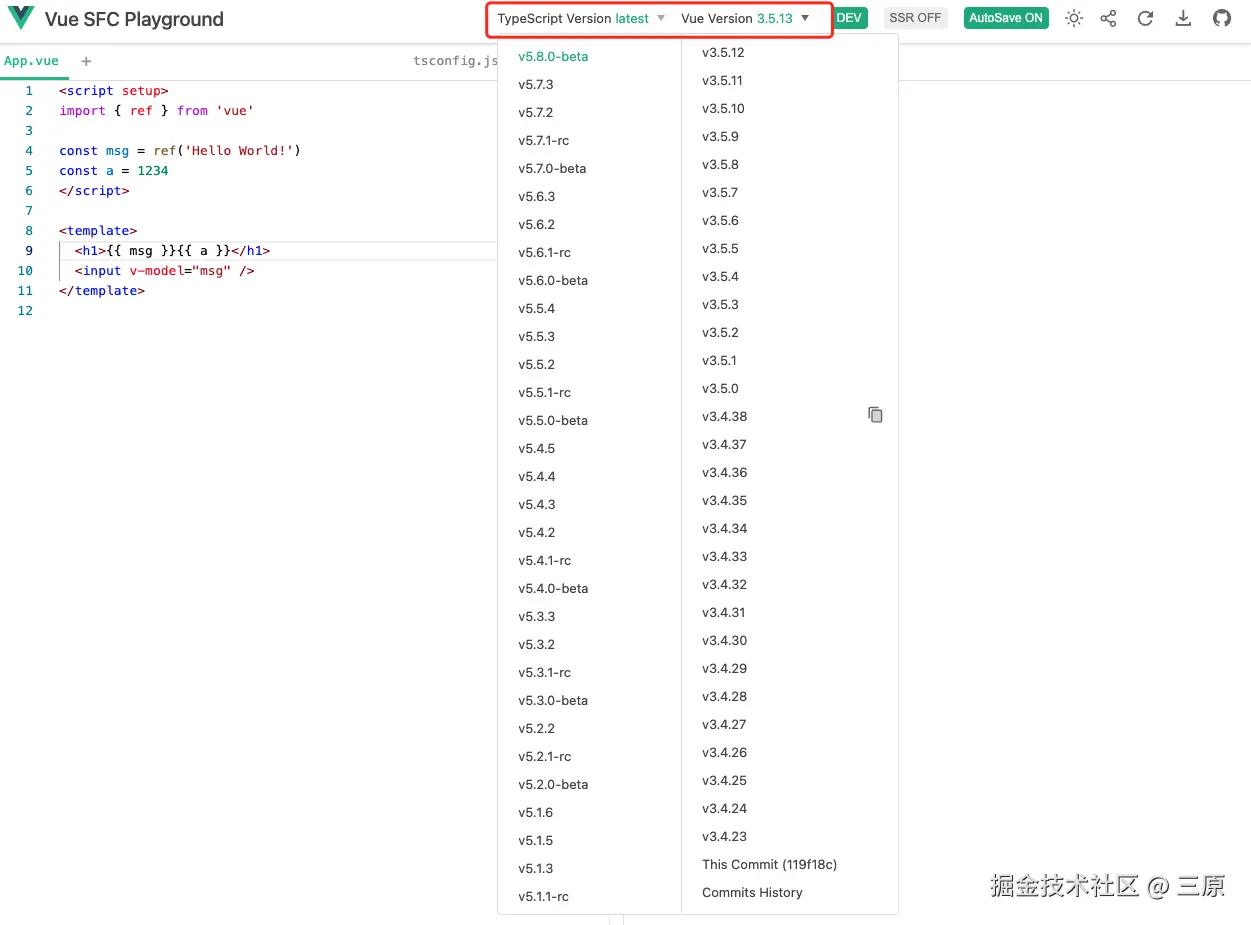The height and width of the screenshot is (925, 1251).
Task: Select TypeScript v5.7.1-rc
Action: (544, 141)
